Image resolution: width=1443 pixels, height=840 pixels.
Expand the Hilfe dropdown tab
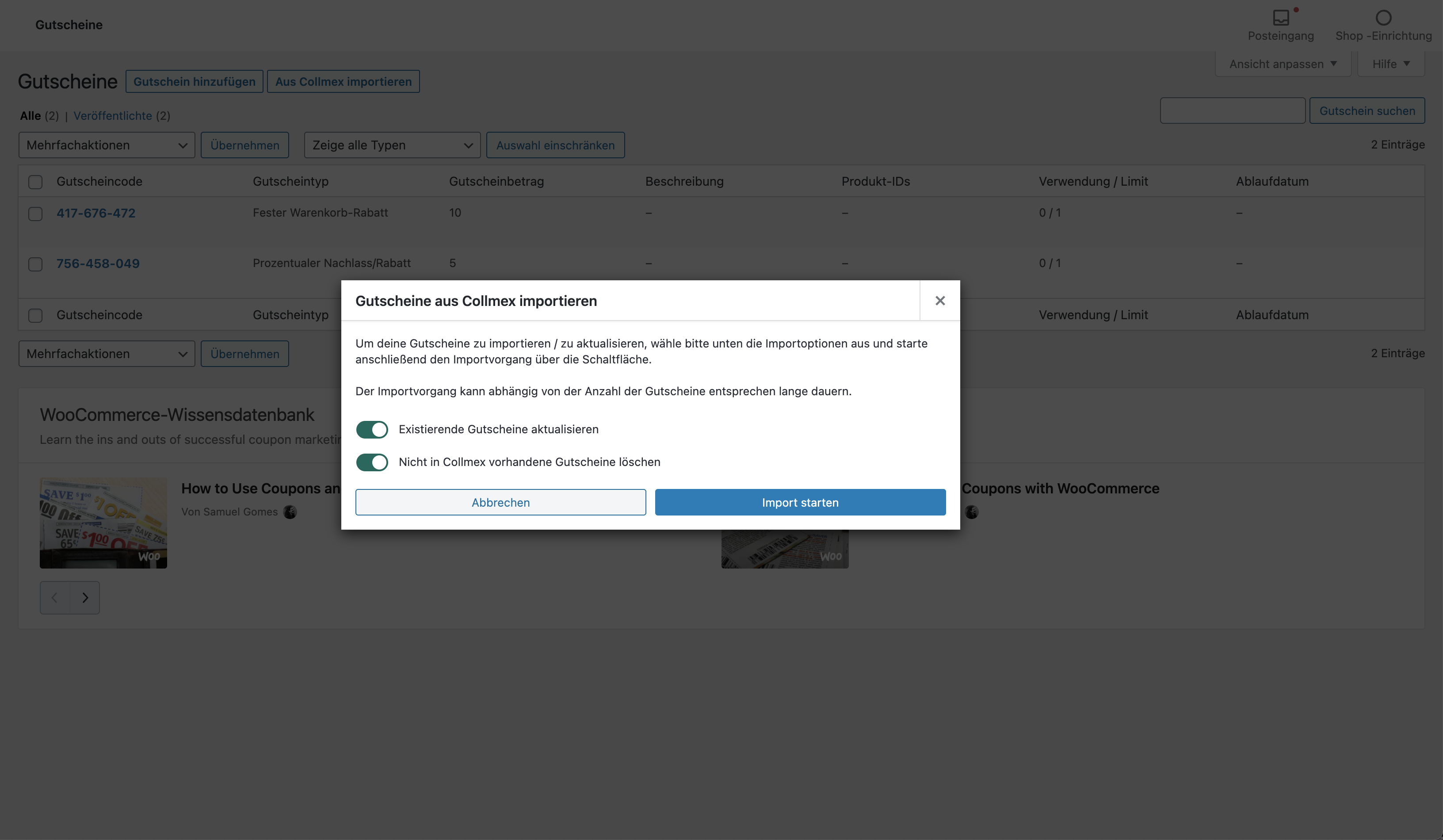point(1391,64)
